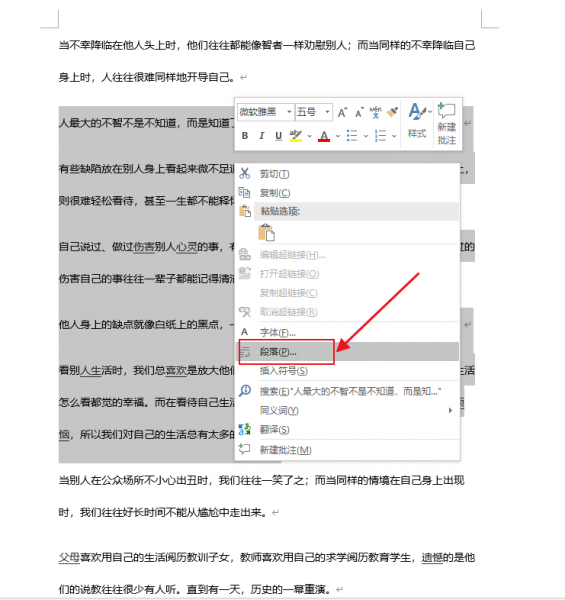
Task: Click the new comment icon in menu
Action: (244, 449)
